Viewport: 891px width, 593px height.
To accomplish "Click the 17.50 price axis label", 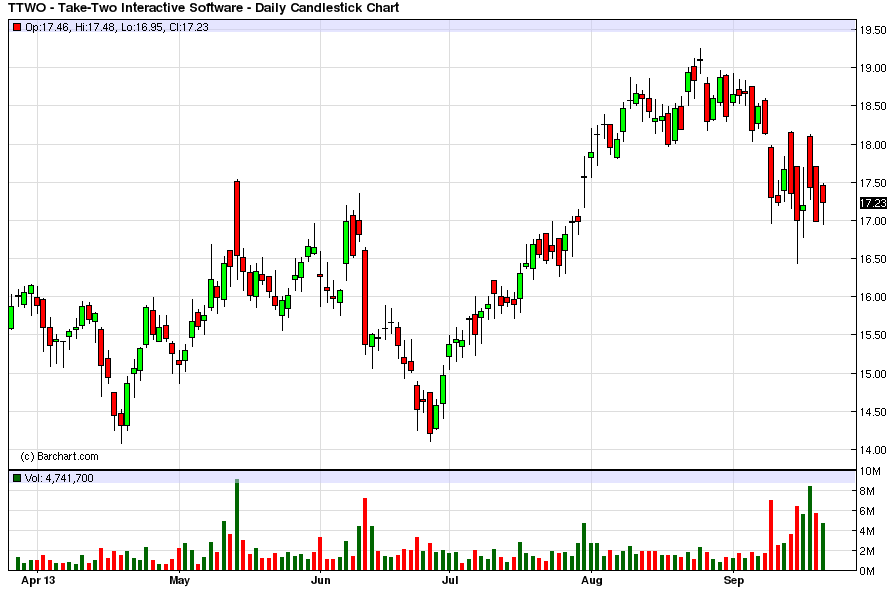I will point(872,183).
